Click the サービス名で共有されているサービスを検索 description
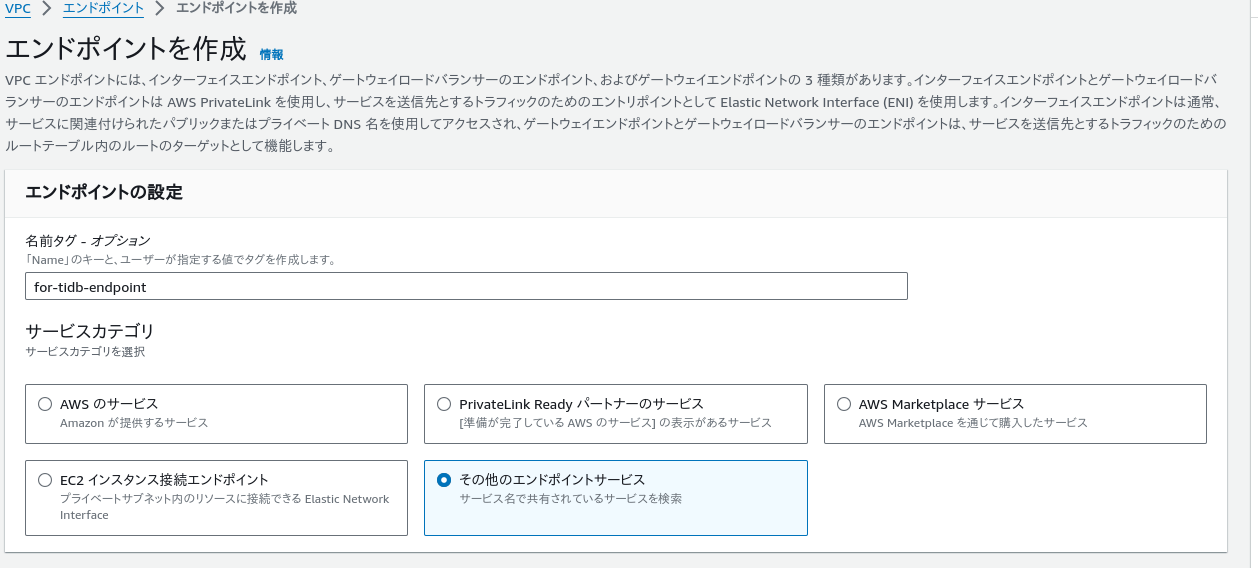The width and height of the screenshot is (1258, 568). (571, 498)
